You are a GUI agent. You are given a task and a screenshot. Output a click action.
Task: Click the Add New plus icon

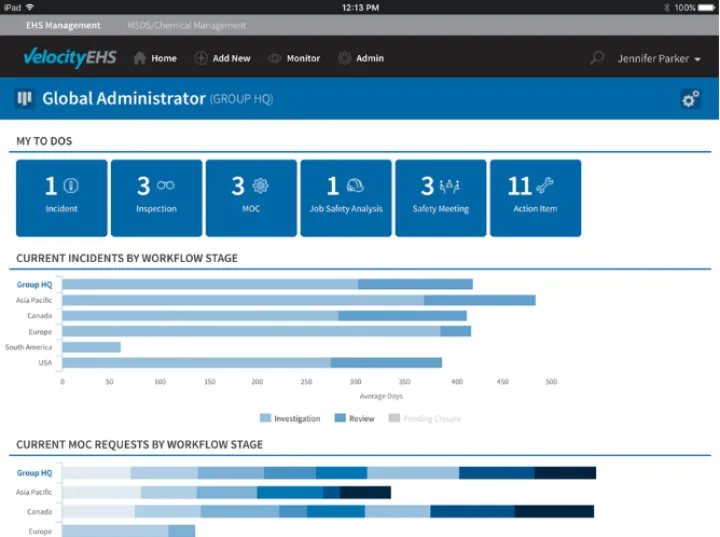pyautogui.click(x=201, y=58)
